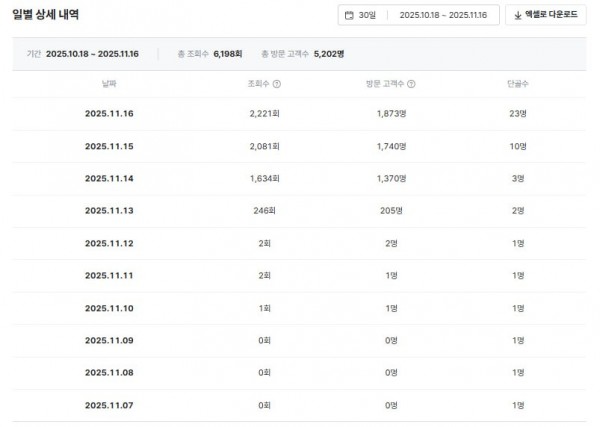
Task: Click the calendar icon in date selector
Action: [349, 16]
